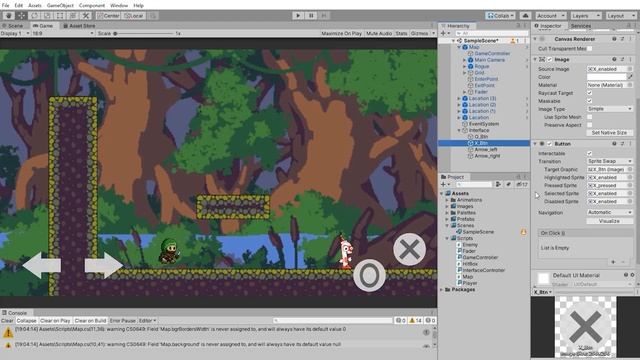Image resolution: width=640 pixels, height=360 pixels.
Task: Click the Pause button
Action: pyautogui.click(x=311, y=16)
